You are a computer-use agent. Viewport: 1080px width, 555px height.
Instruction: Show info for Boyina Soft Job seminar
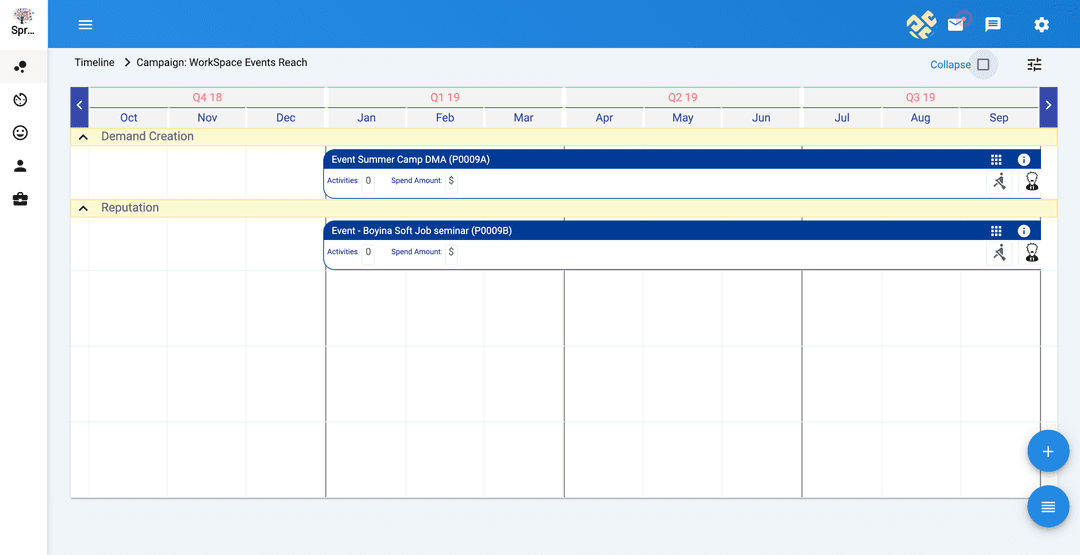[1024, 231]
